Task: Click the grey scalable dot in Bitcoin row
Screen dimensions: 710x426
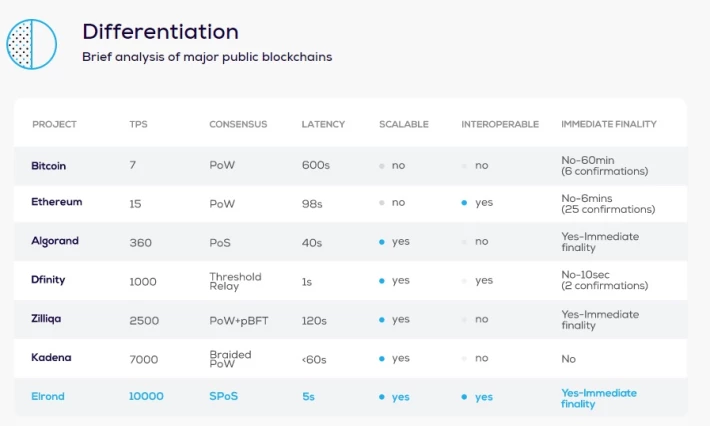Action: 382,166
